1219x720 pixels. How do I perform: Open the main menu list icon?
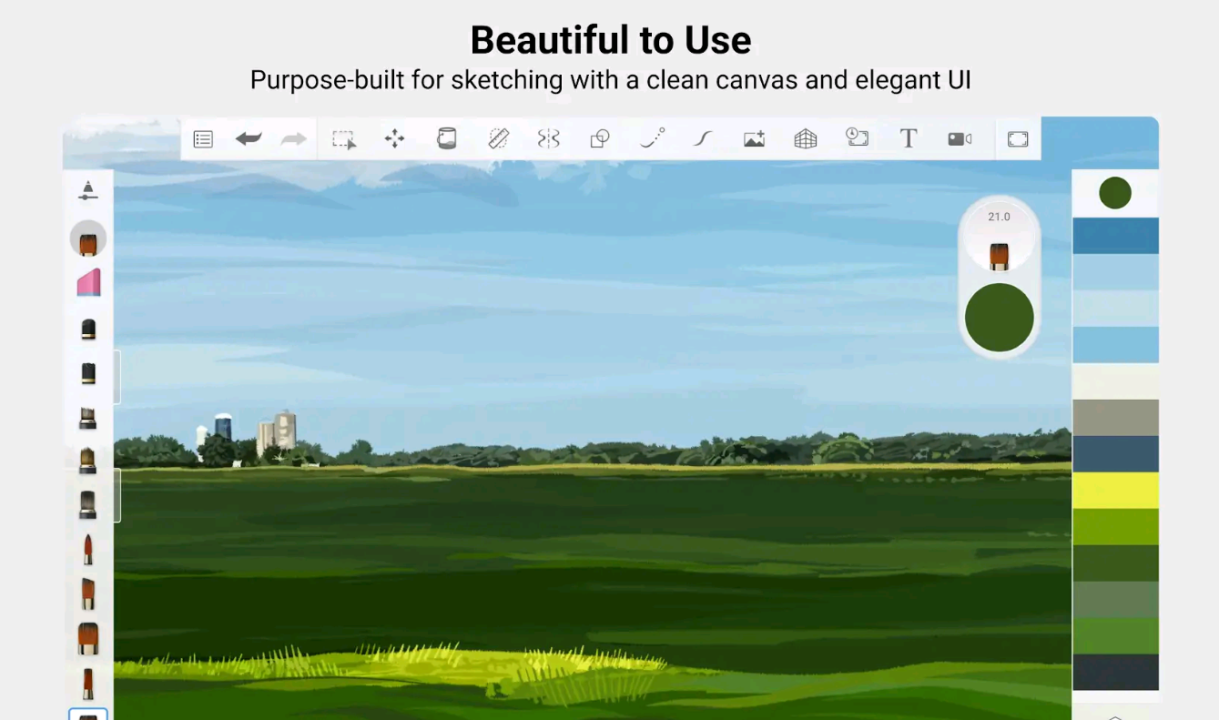203,139
